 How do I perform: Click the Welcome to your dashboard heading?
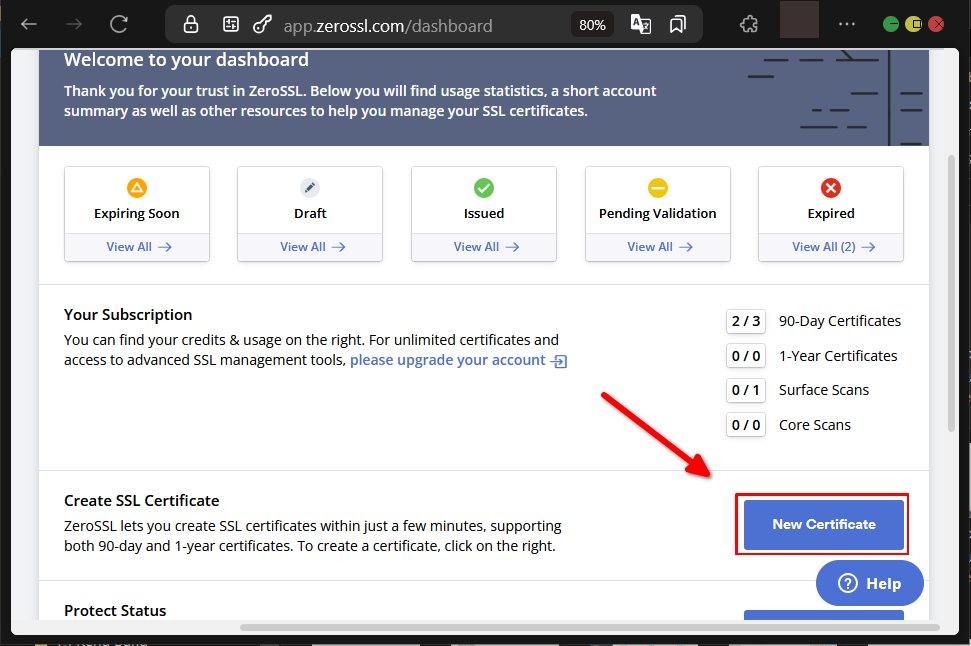point(186,60)
